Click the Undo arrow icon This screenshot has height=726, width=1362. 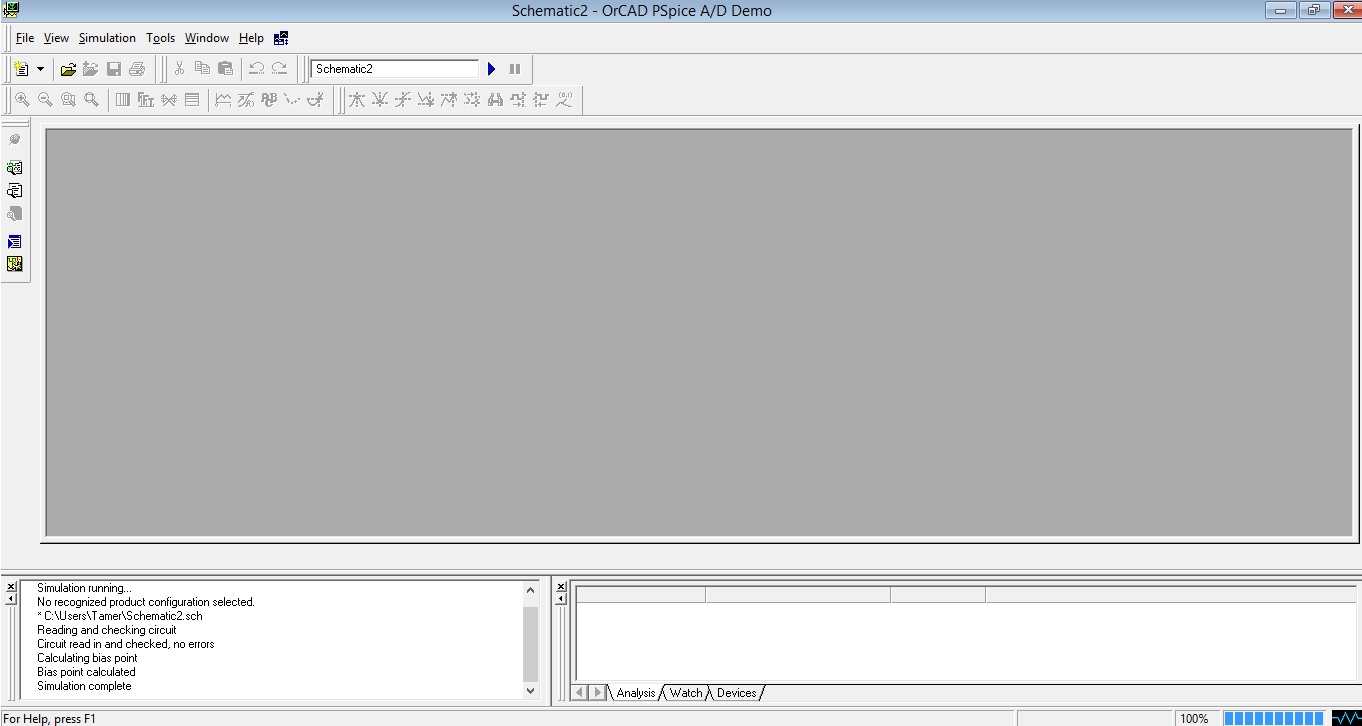click(256, 69)
